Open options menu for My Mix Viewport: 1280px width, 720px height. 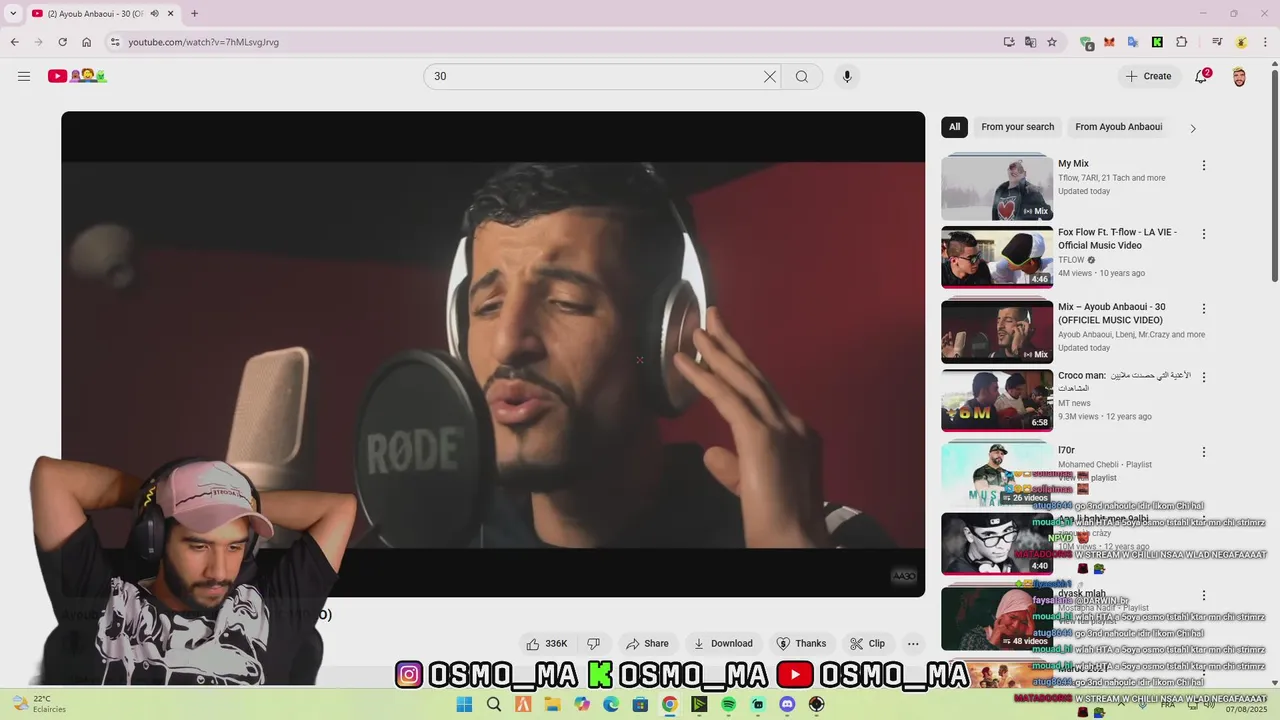[1204, 165]
